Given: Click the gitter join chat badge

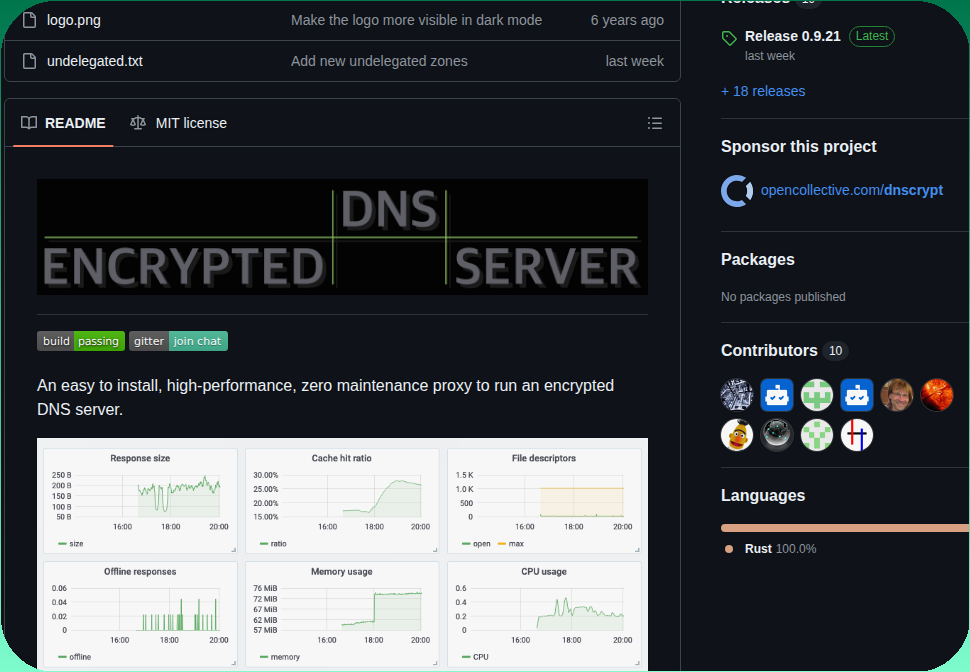Looking at the screenshot, I should tap(178, 341).
